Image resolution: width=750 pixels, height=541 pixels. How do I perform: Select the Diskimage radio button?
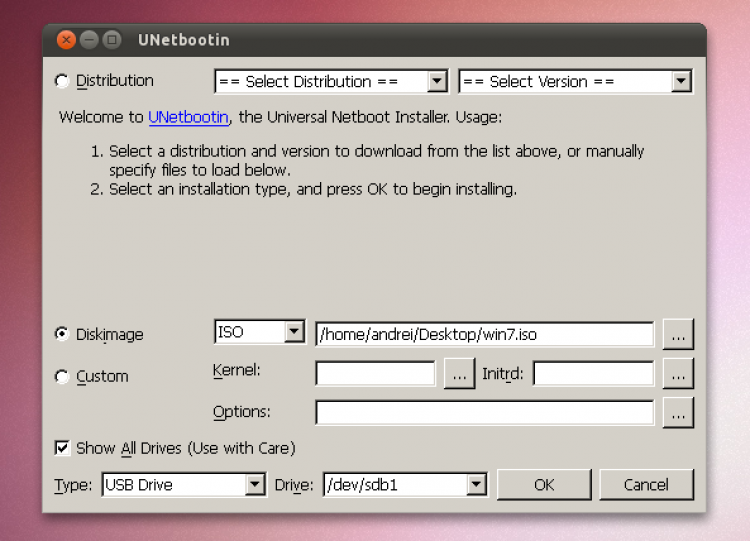(63, 335)
